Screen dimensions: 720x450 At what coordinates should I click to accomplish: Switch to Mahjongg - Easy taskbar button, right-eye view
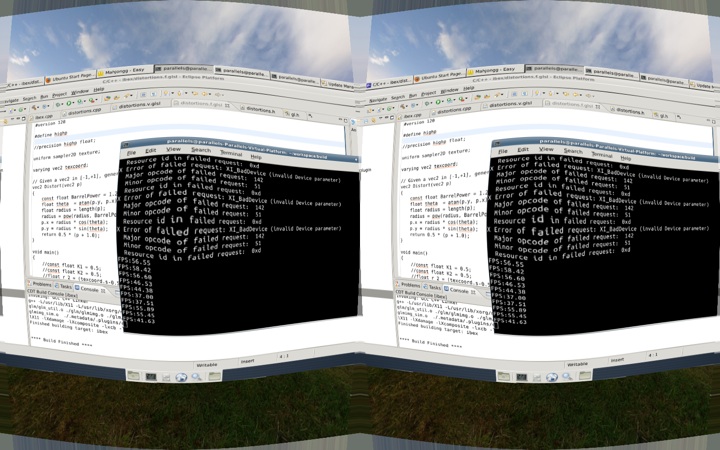point(495,70)
